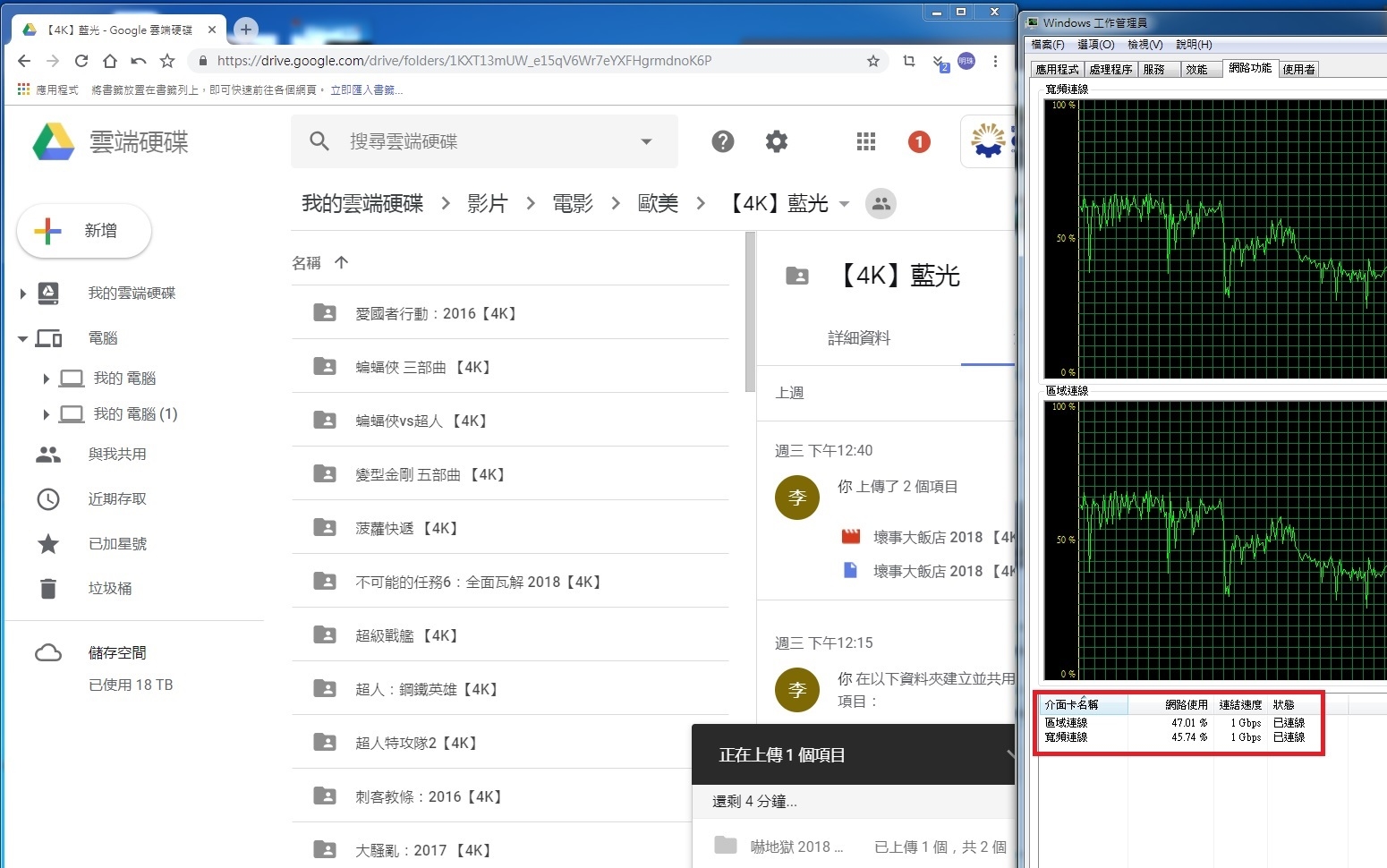The image size is (1387, 868).
Task: Close the 【4K】藍光 Google Drive tab
Action: point(212,30)
